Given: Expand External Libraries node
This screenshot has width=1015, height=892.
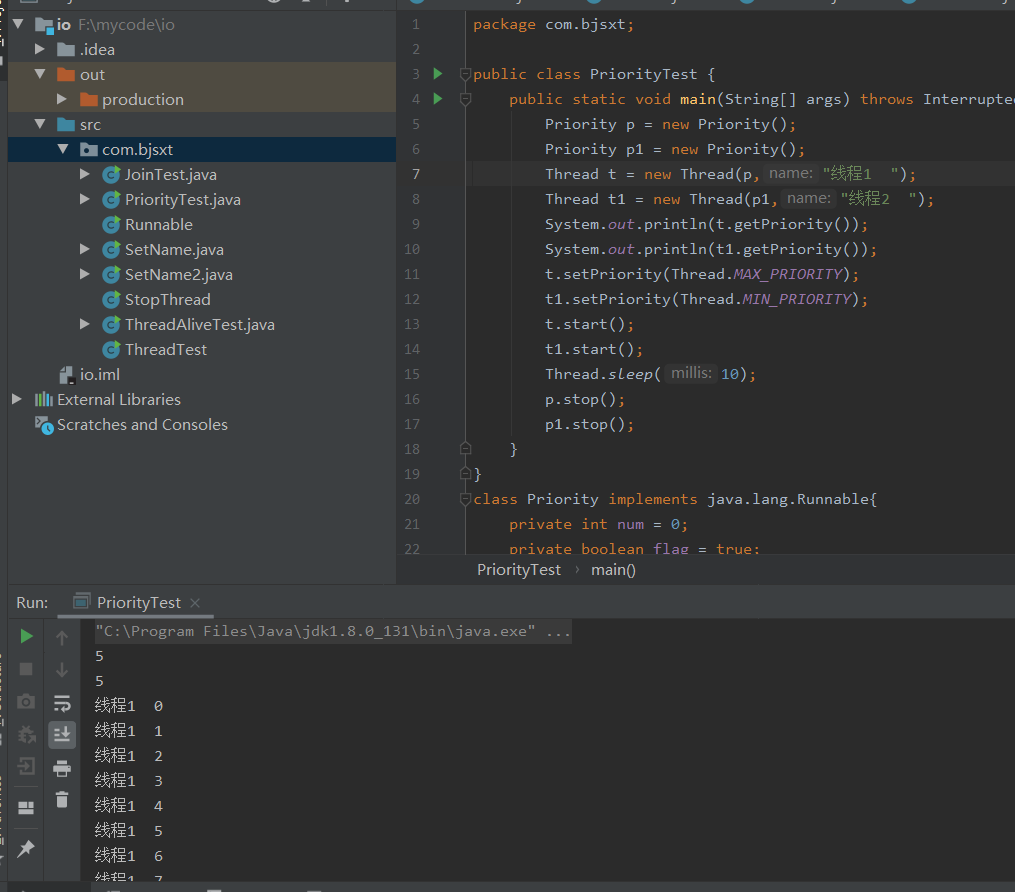Looking at the screenshot, I should click(x=17, y=399).
